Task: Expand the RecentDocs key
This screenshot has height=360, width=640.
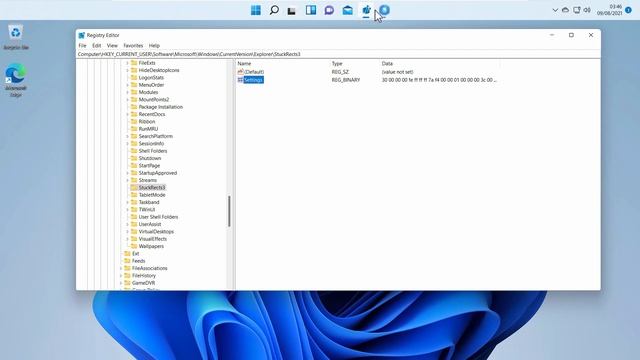Action: click(127, 115)
